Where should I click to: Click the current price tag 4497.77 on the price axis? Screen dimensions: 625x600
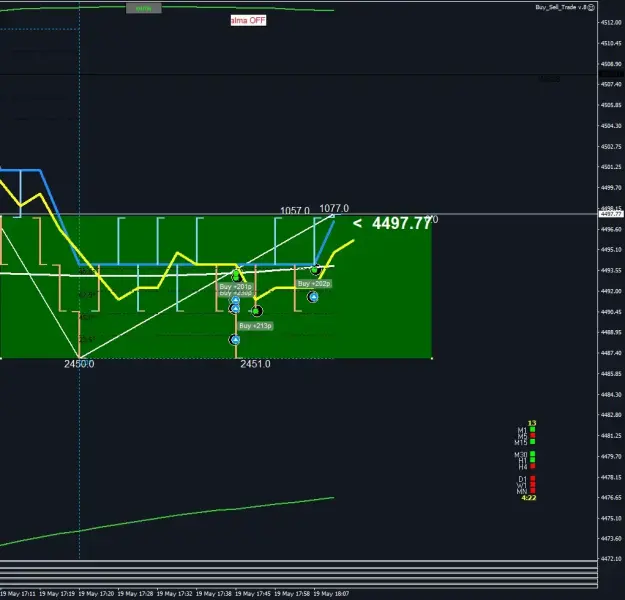(611, 214)
